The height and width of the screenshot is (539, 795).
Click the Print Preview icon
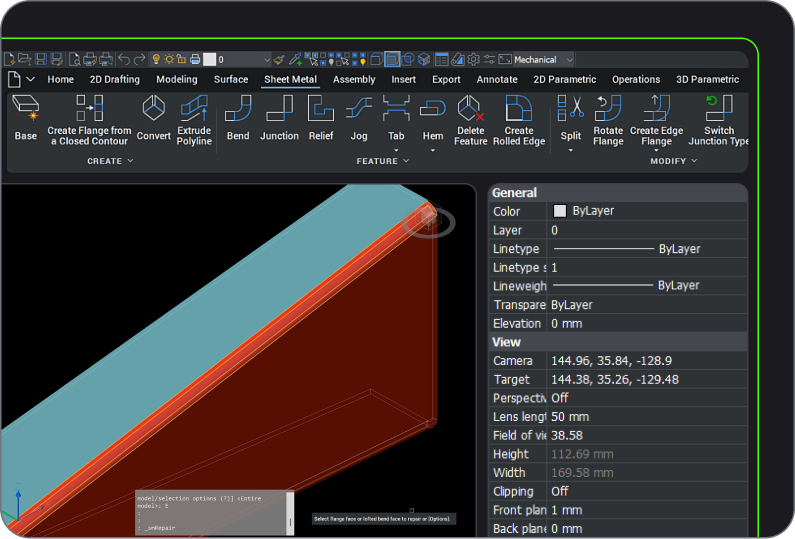(x=74, y=59)
